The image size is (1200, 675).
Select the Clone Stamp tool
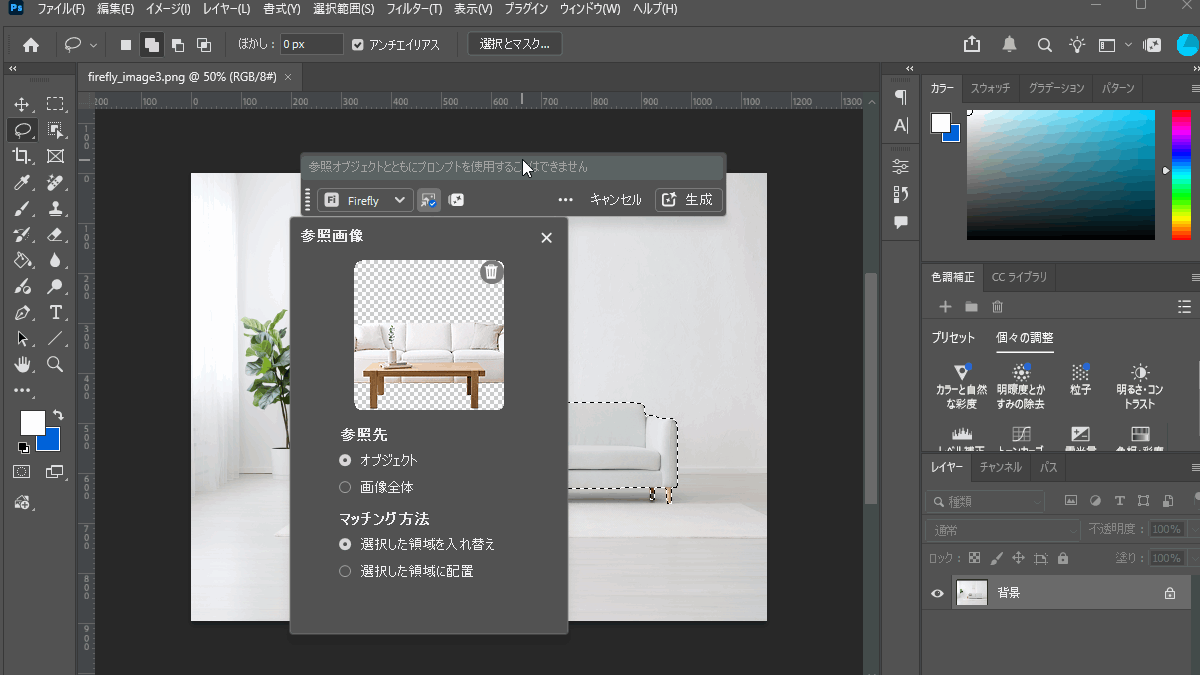click(55, 208)
